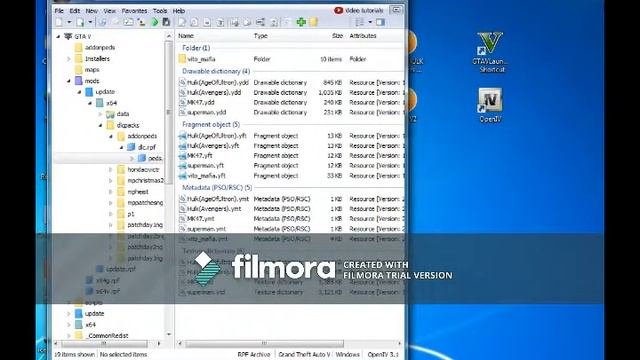Open the Favorites menu

tap(134, 11)
